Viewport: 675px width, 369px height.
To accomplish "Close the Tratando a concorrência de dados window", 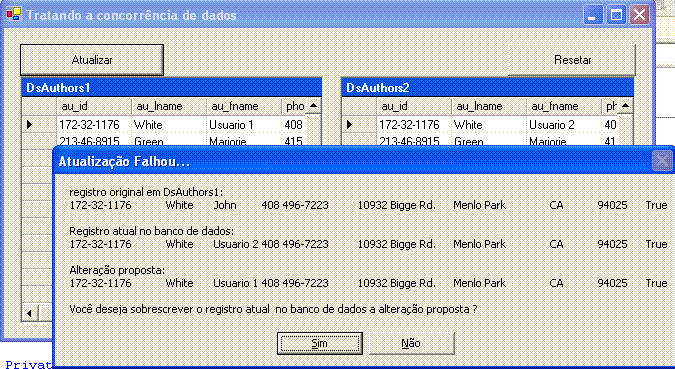I will tap(639, 15).
